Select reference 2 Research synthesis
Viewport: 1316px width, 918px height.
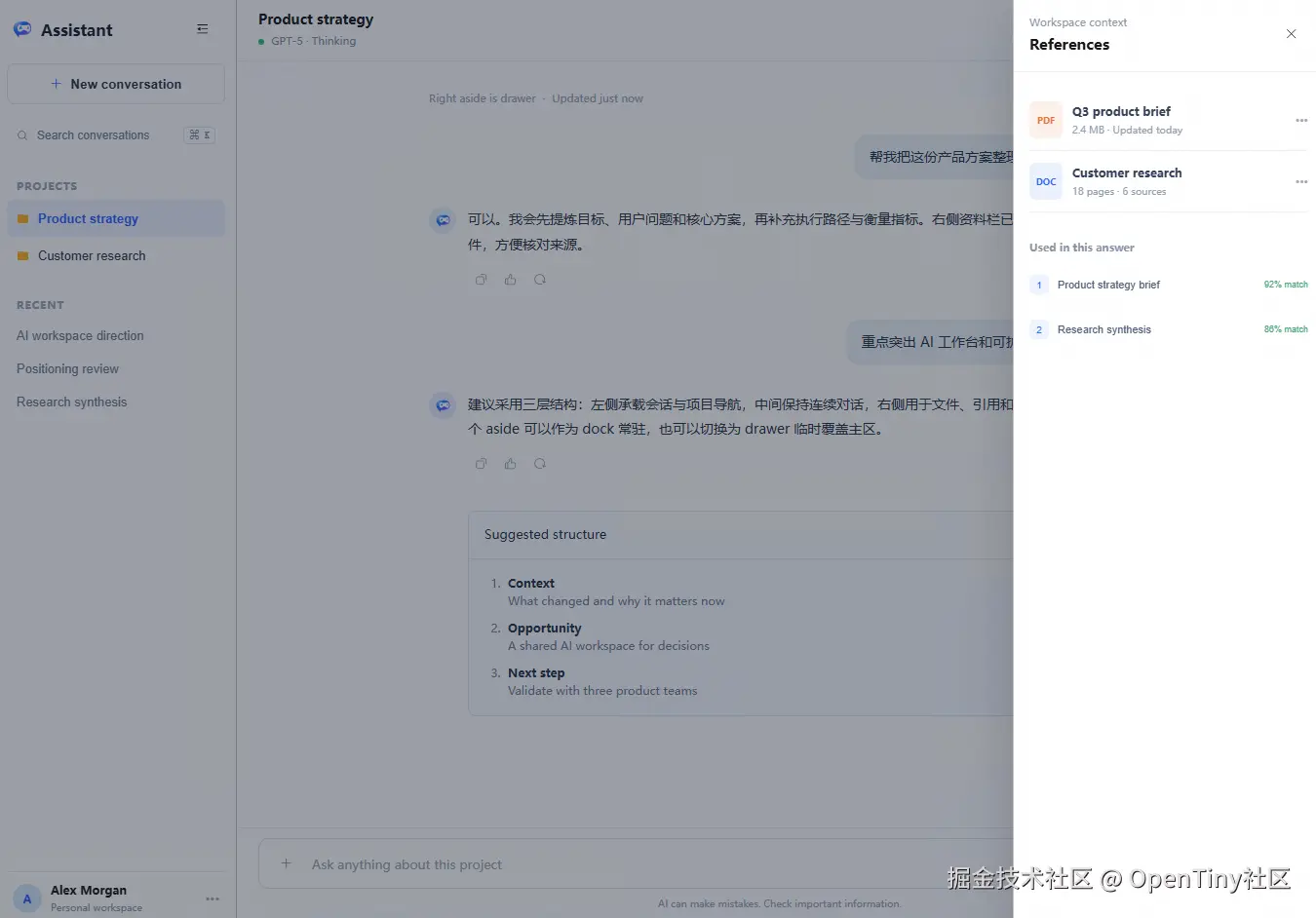tap(1168, 329)
